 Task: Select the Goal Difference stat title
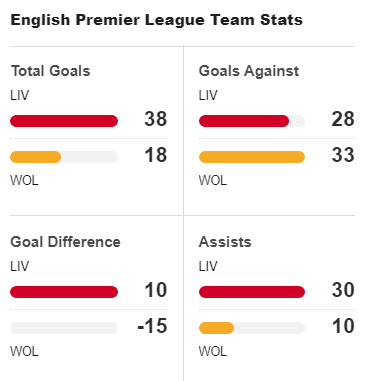pos(65,242)
